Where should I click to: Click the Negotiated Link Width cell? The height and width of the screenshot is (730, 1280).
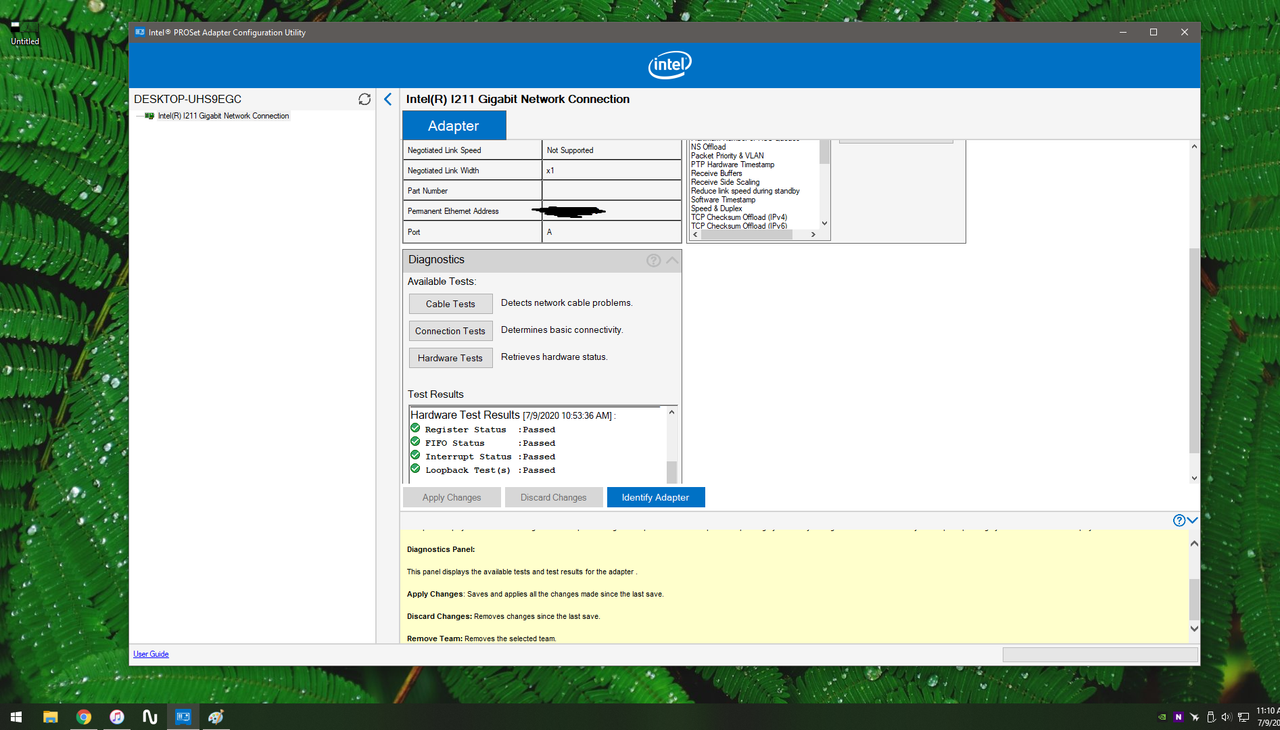tap(472, 171)
